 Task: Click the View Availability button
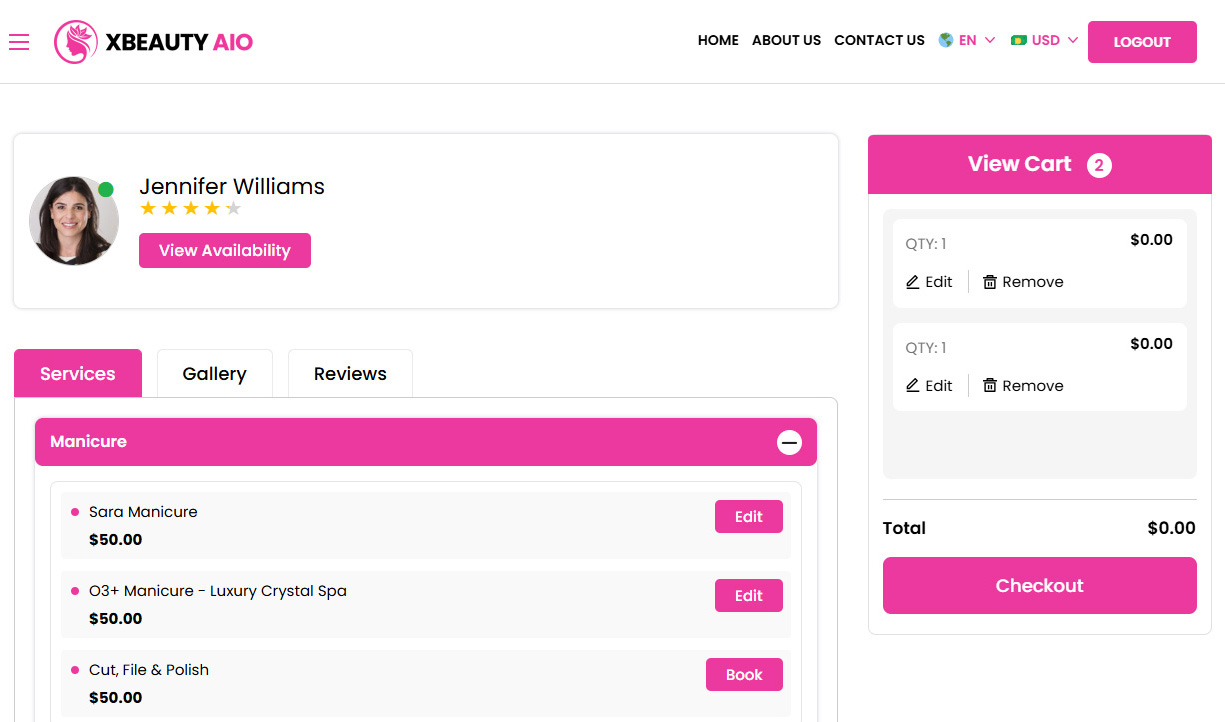coord(225,251)
